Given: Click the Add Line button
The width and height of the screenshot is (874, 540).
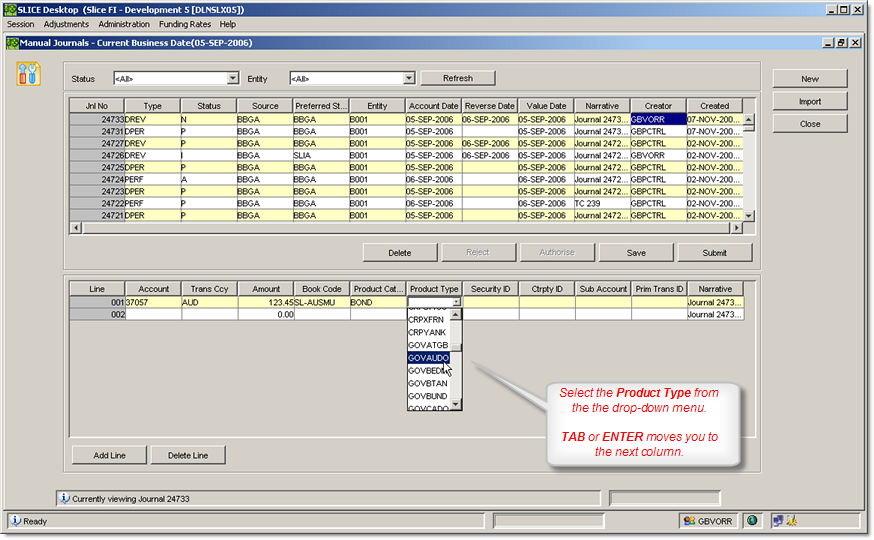Looking at the screenshot, I should click(109, 455).
